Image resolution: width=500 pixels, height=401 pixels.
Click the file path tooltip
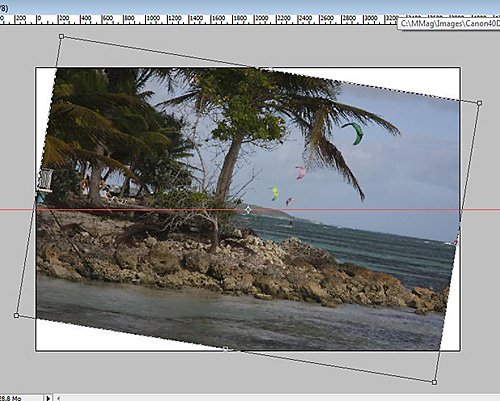coord(449,24)
